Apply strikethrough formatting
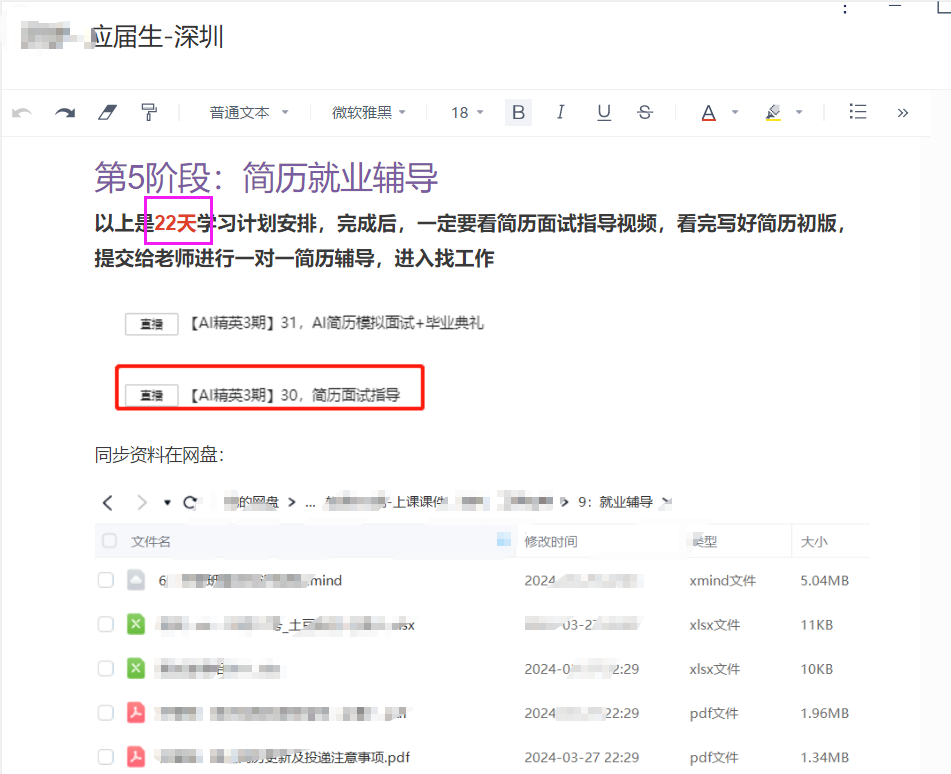The width and height of the screenshot is (951, 774). (x=645, y=112)
